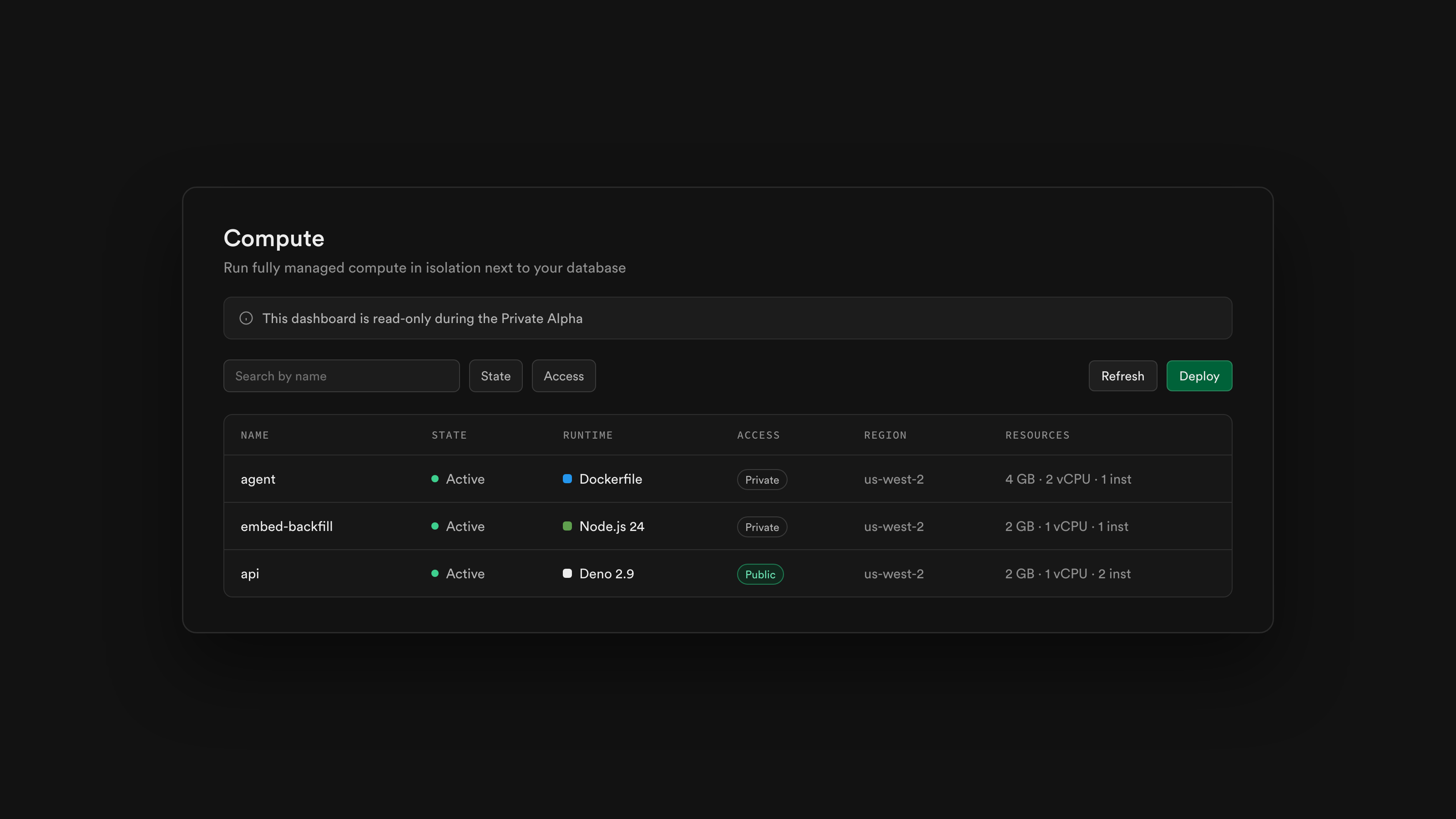Open the embed-backfill compute instance
Viewport: 1456px width, 819px height.
pos(287,526)
